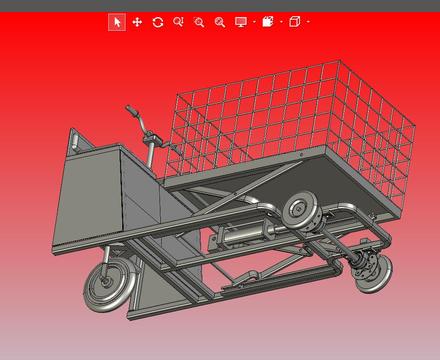
Task: Select the handlebar grip
Action: (x=131, y=111)
